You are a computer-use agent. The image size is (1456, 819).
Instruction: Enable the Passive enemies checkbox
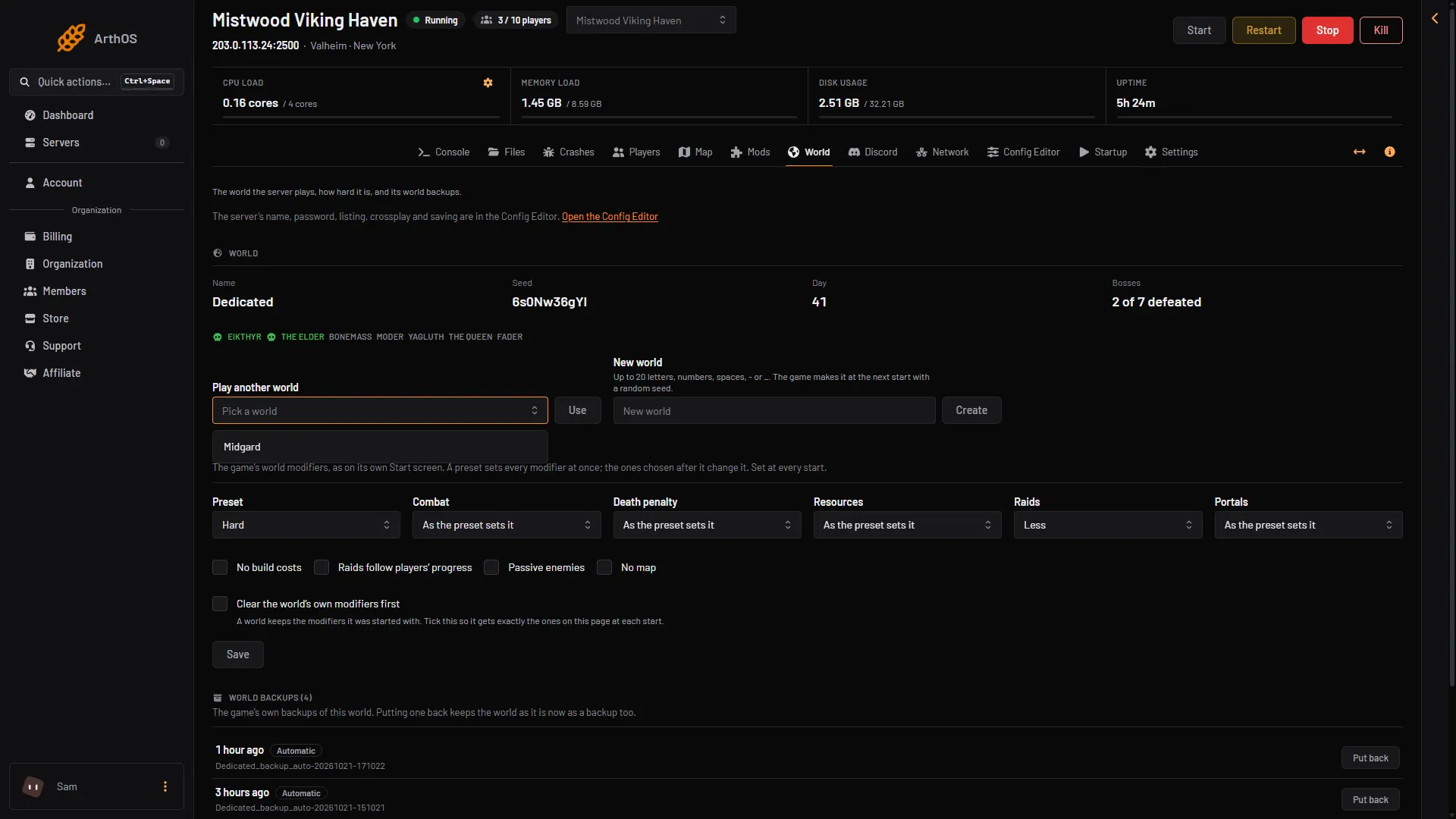[x=491, y=567]
